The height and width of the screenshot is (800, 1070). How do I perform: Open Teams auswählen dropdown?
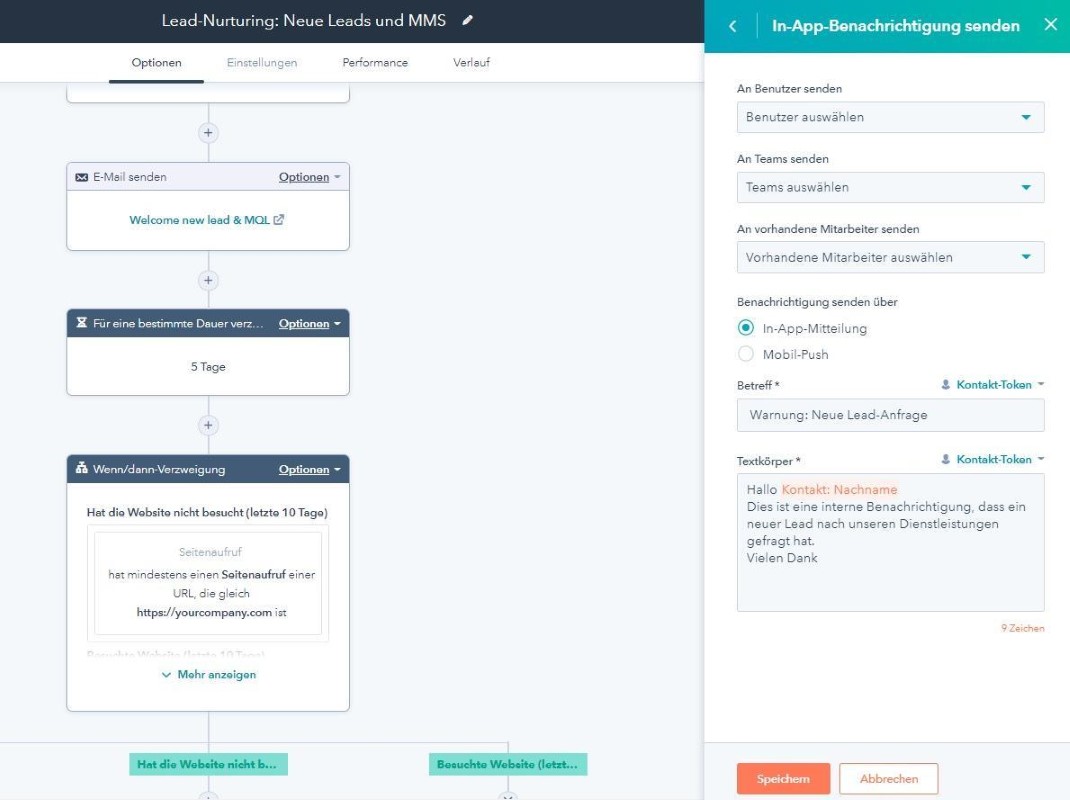pos(891,187)
